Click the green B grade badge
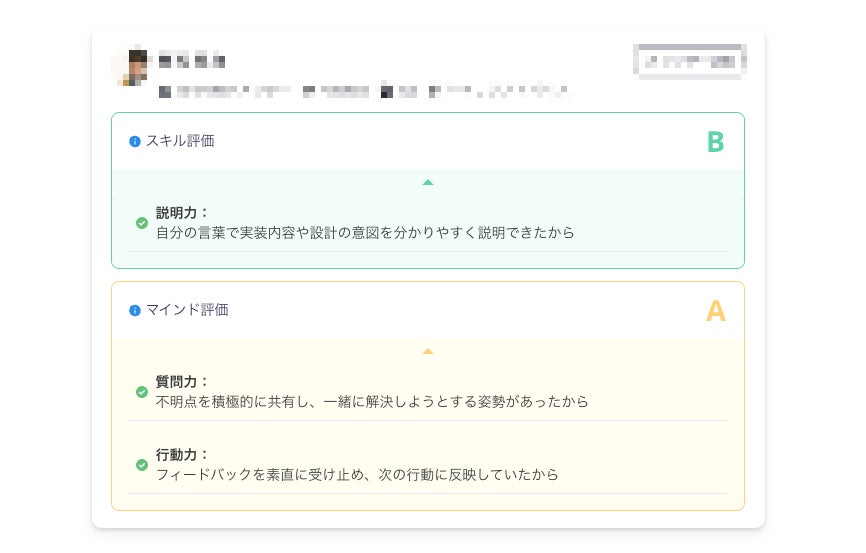Screen dimensions: 866x553 pos(715,142)
